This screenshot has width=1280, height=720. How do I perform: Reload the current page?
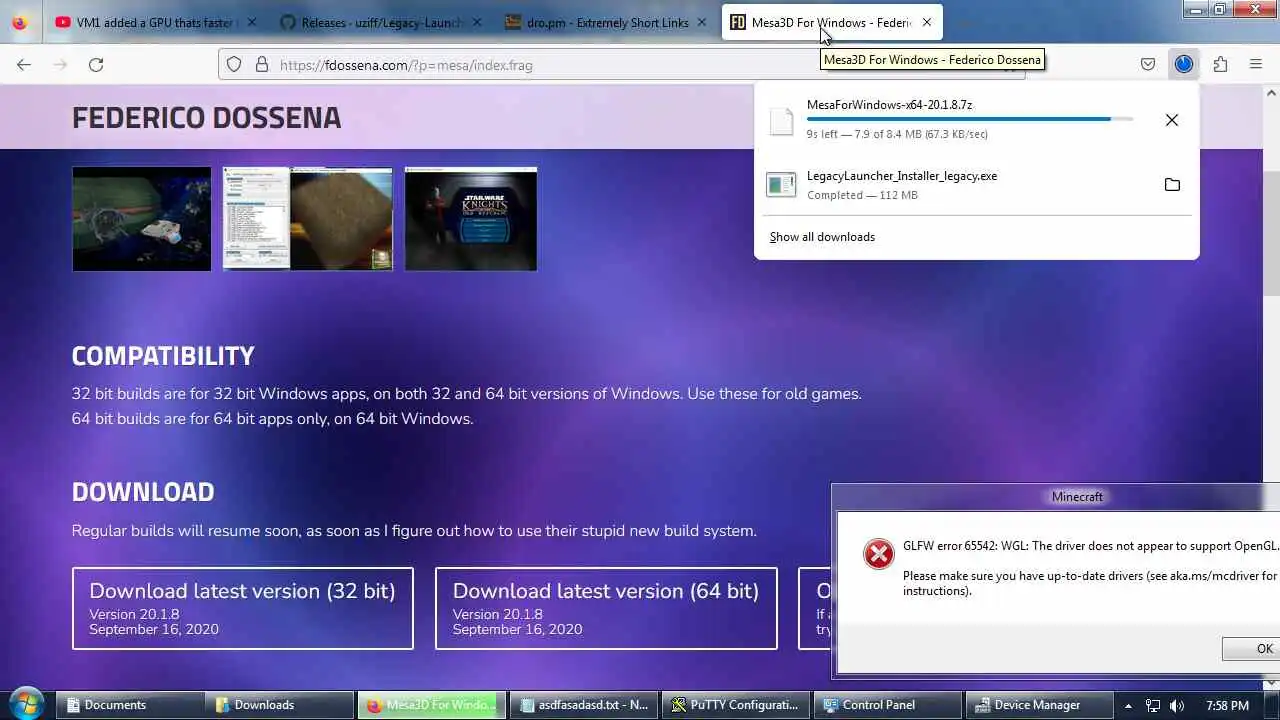[x=96, y=64]
